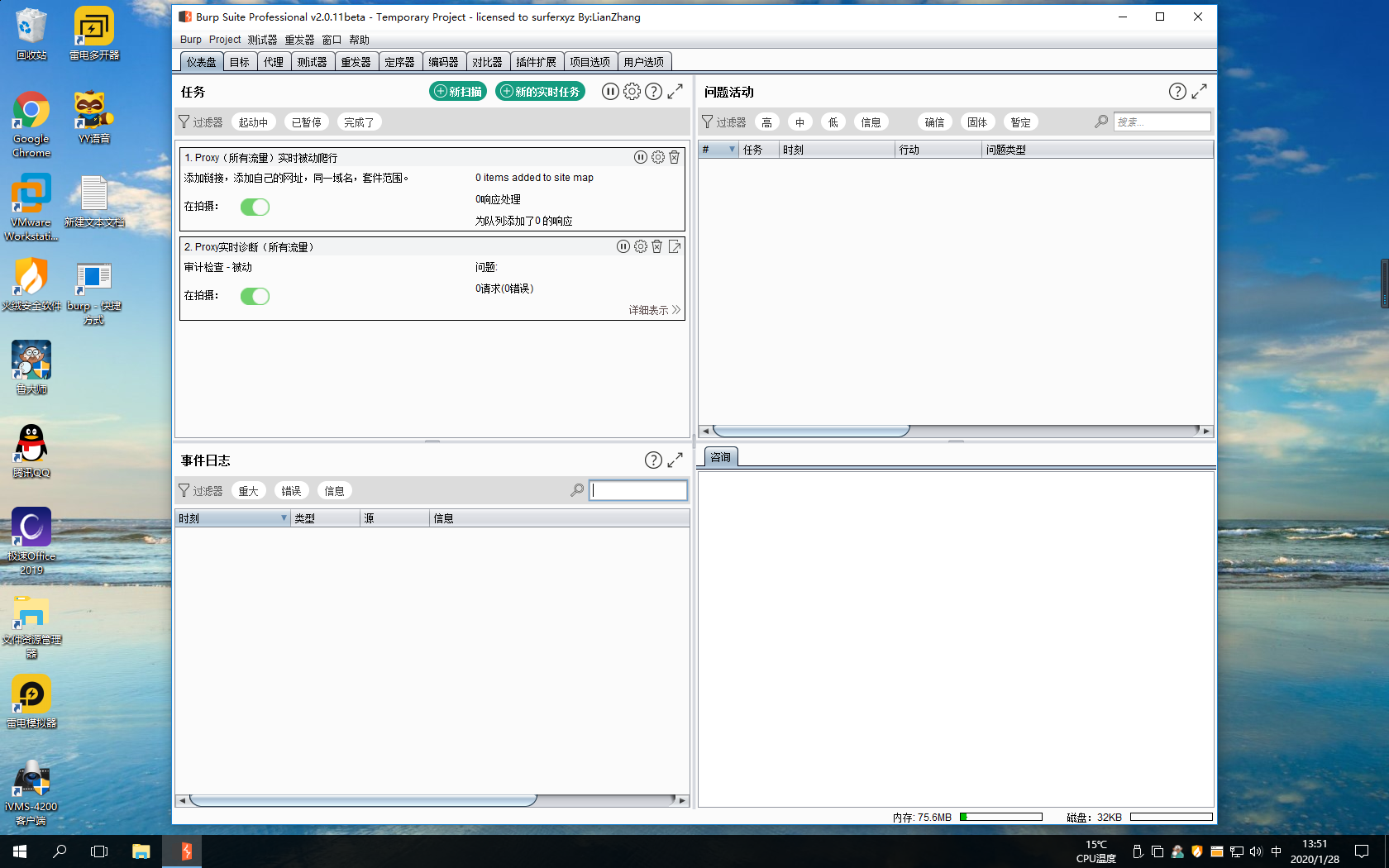
Task: Sort event log by 时刻 column
Action: [x=232, y=518]
